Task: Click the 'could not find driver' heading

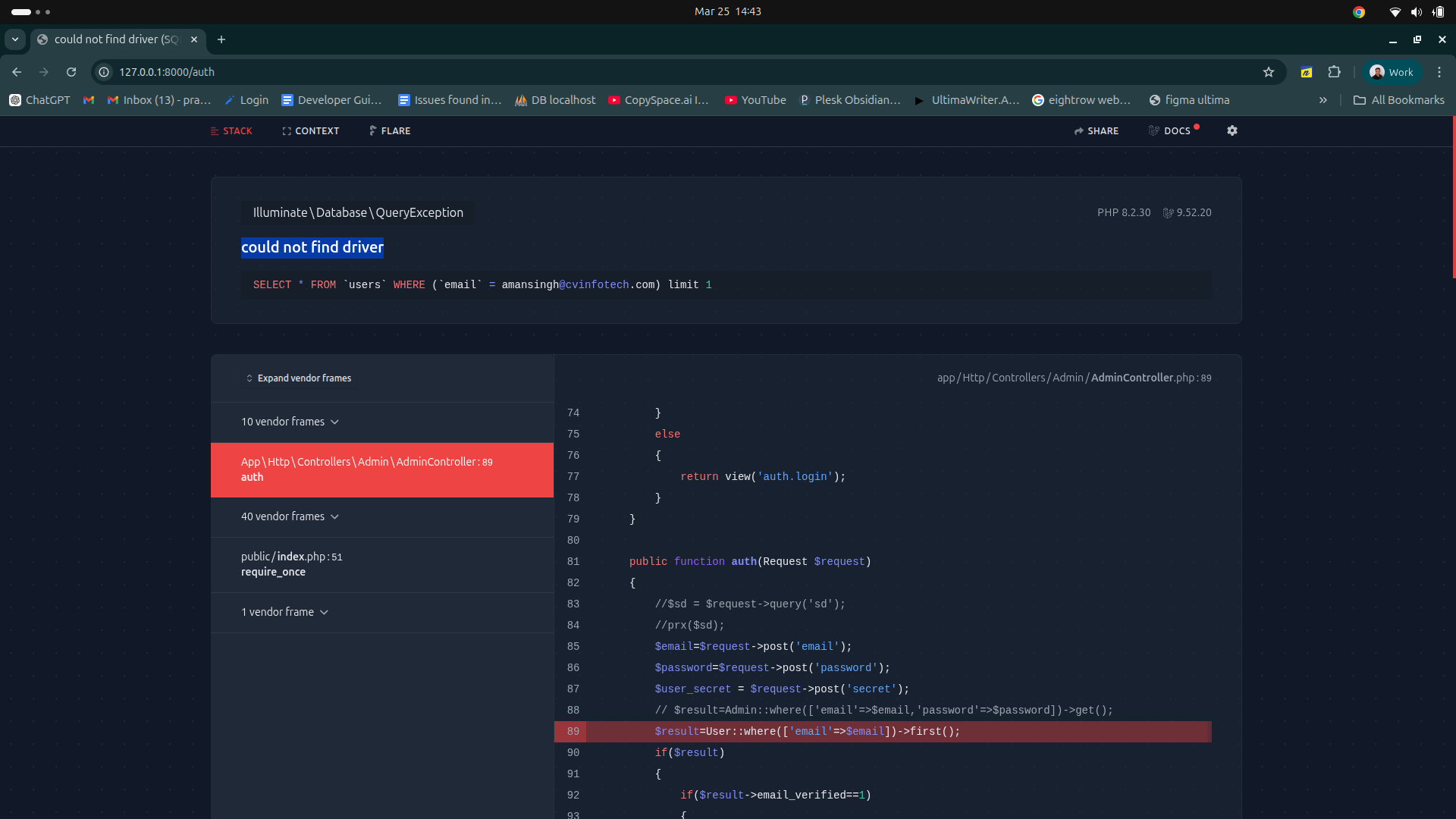Action: tap(312, 247)
